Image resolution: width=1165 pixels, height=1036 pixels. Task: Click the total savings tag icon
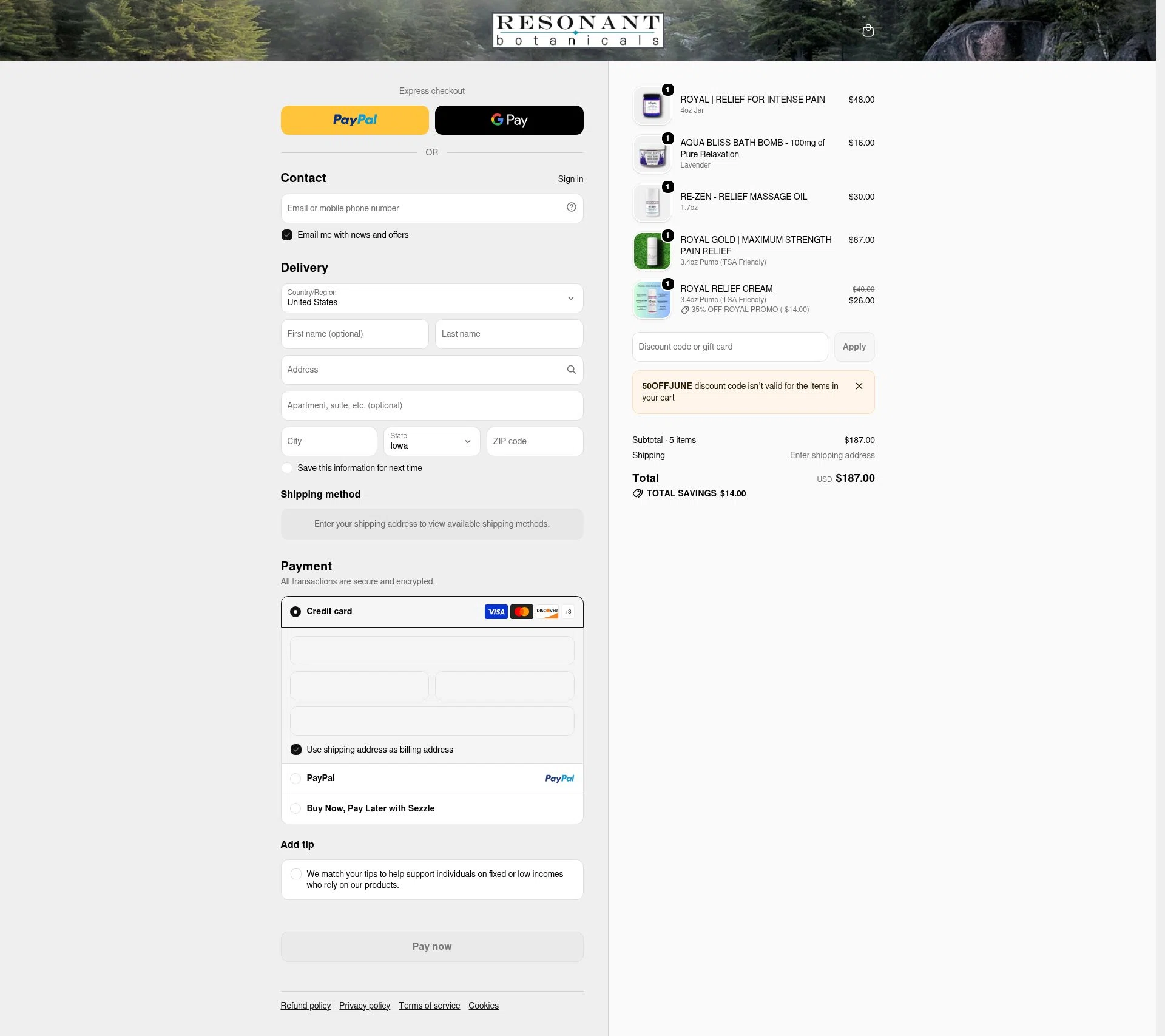pyautogui.click(x=638, y=493)
